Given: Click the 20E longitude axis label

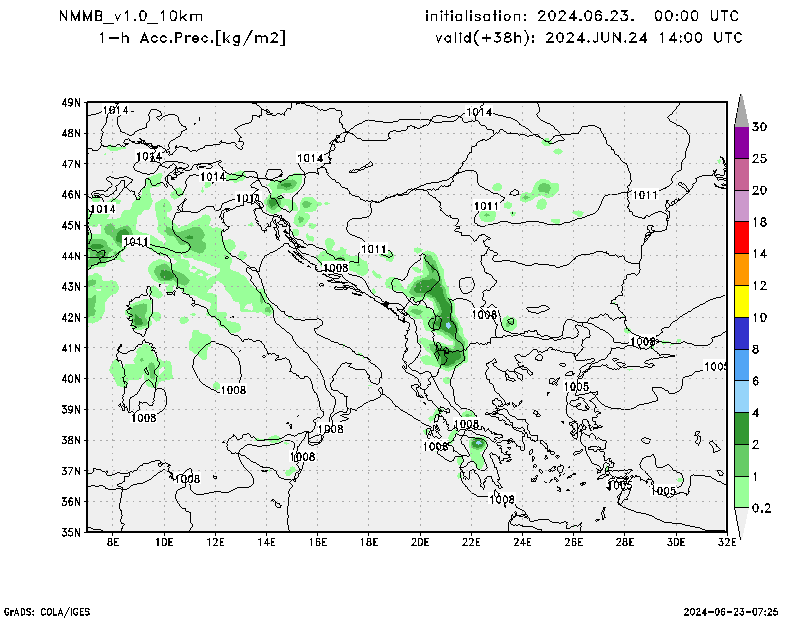Looking at the screenshot, I should tap(420, 542).
